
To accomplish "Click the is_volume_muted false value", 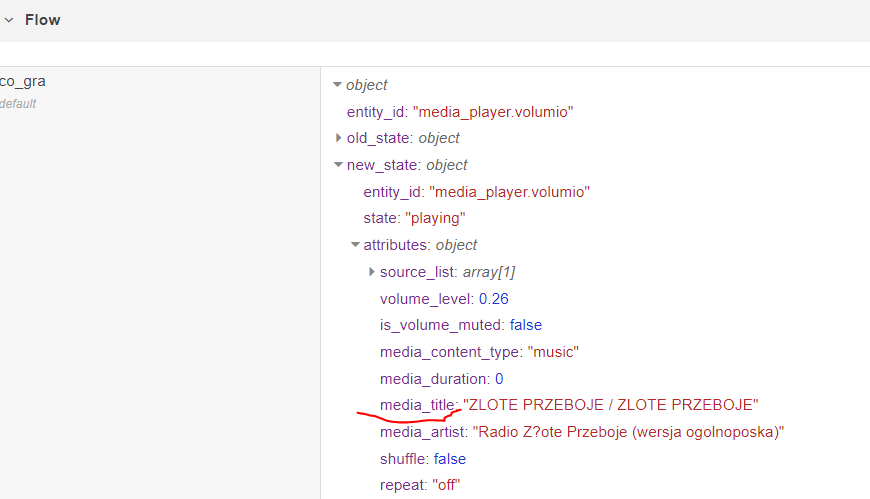I will tap(525, 325).
